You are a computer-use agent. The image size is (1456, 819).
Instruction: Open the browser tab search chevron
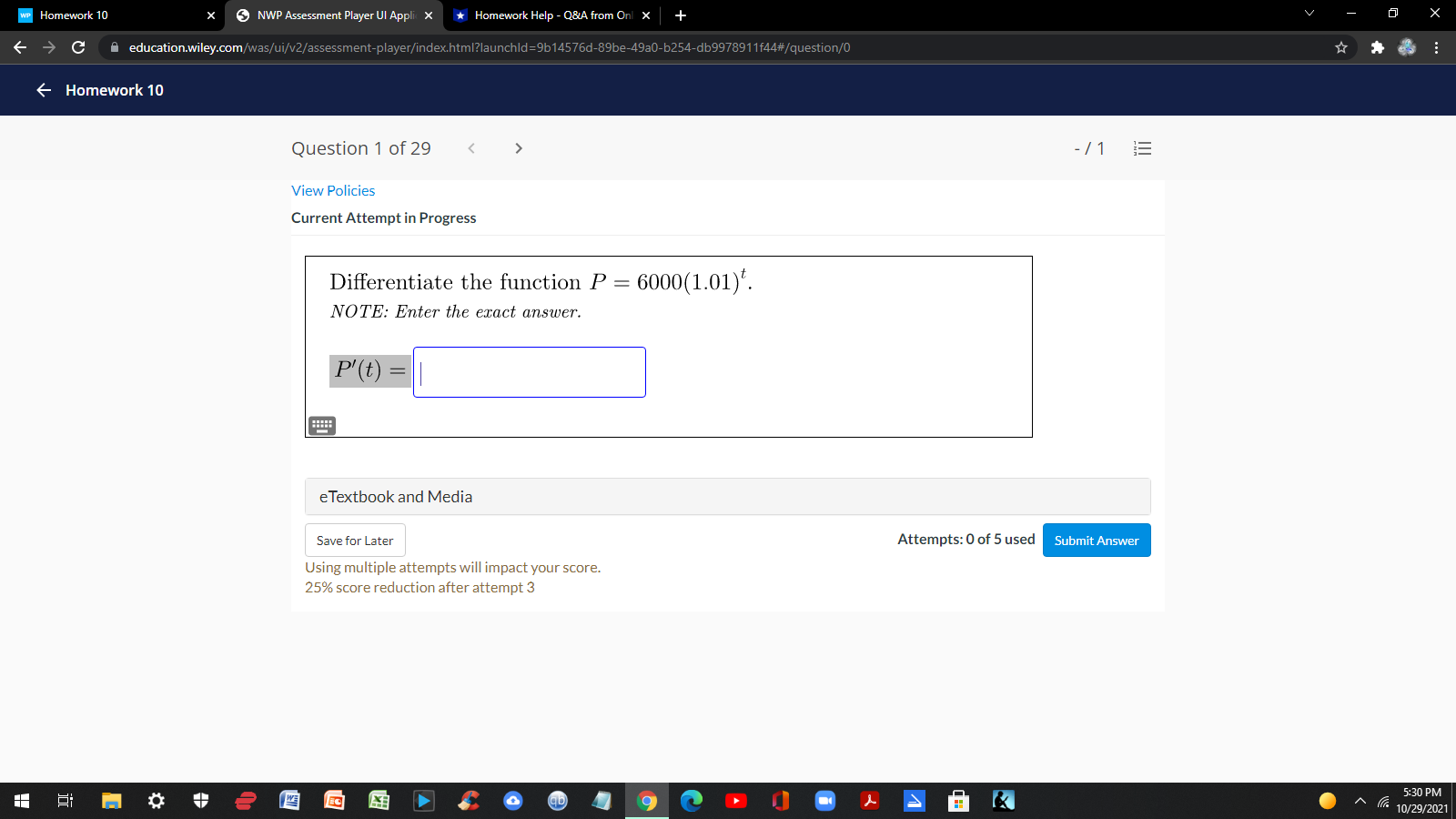coord(1309,14)
